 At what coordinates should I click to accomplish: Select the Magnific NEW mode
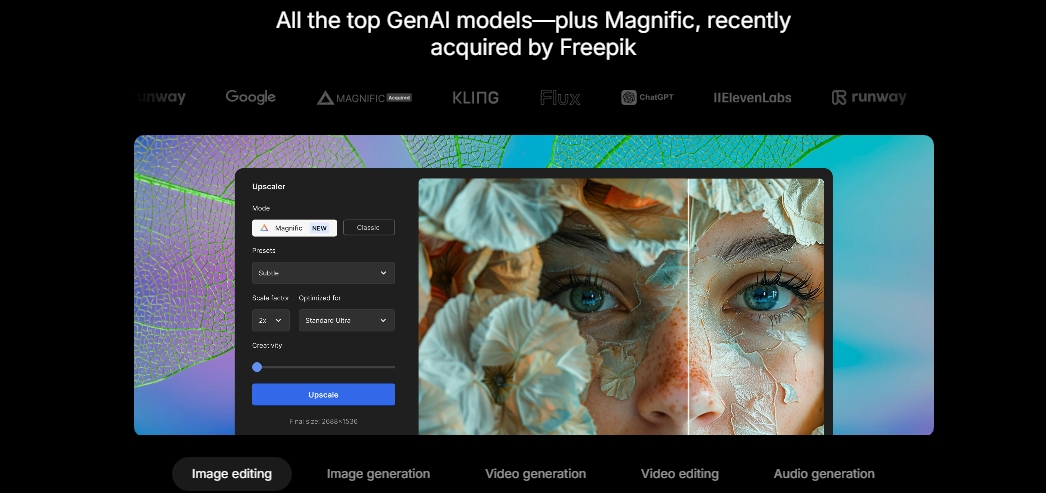[294, 228]
